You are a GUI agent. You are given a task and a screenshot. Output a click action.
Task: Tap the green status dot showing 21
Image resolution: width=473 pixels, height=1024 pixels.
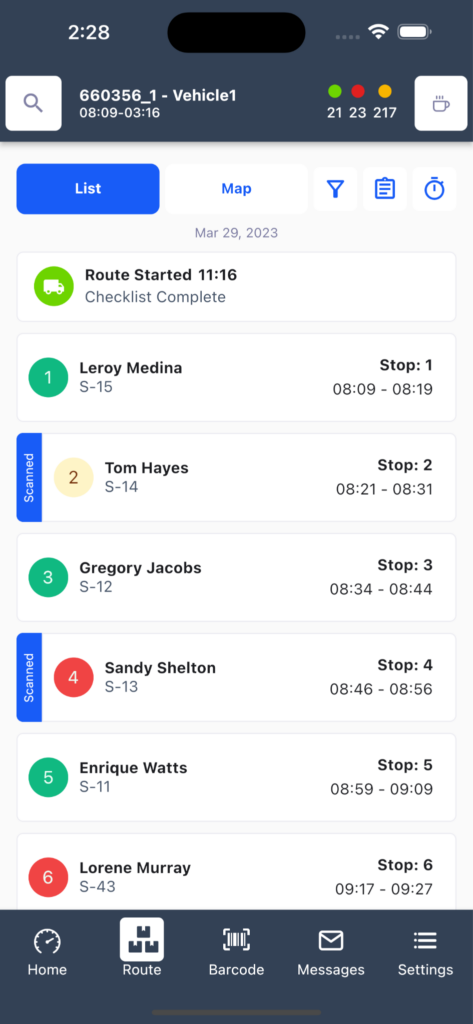tap(334, 91)
